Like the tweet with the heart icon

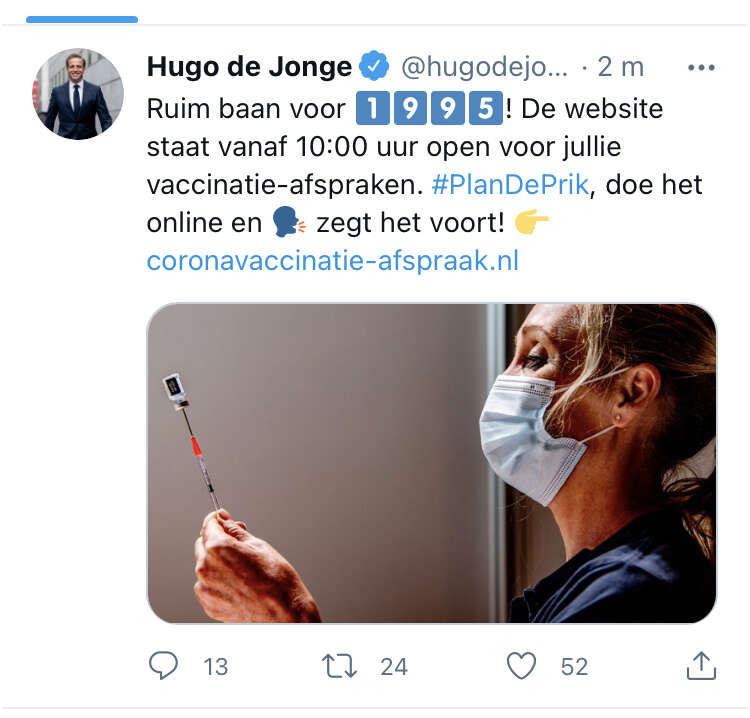coord(521,665)
